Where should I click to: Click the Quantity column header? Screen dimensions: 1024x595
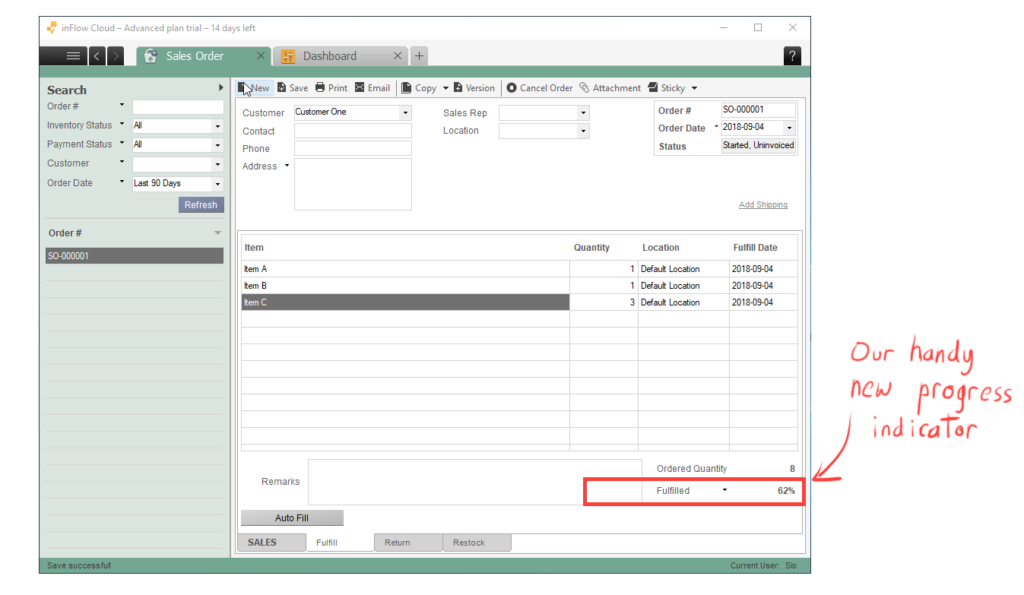[x=592, y=248]
